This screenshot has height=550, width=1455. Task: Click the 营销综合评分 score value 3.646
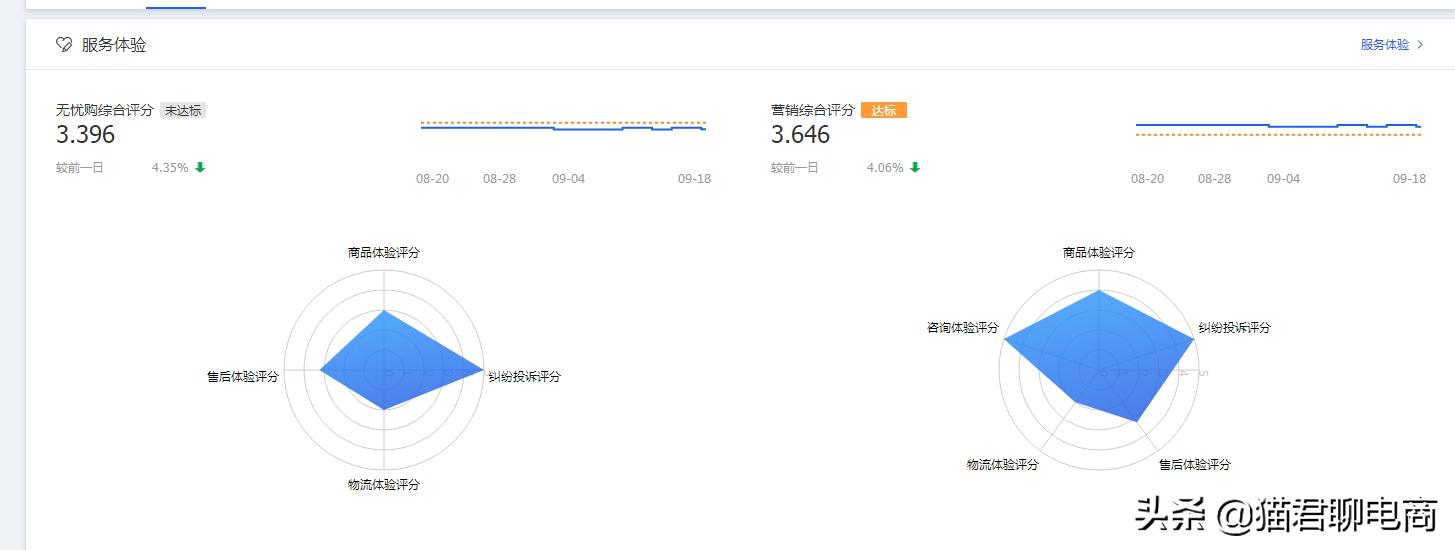point(801,135)
